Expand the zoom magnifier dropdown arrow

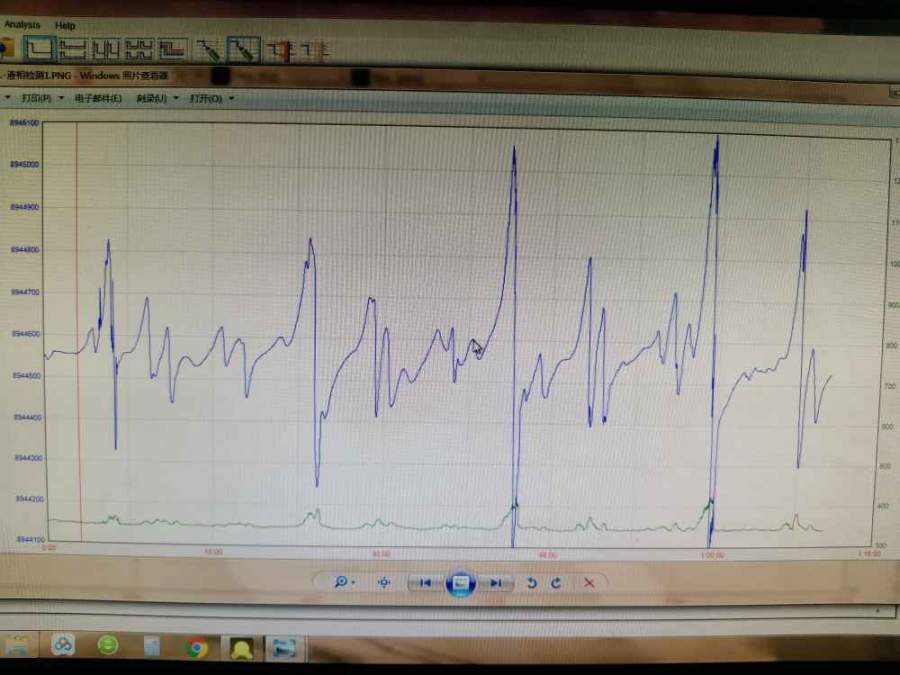(353, 583)
